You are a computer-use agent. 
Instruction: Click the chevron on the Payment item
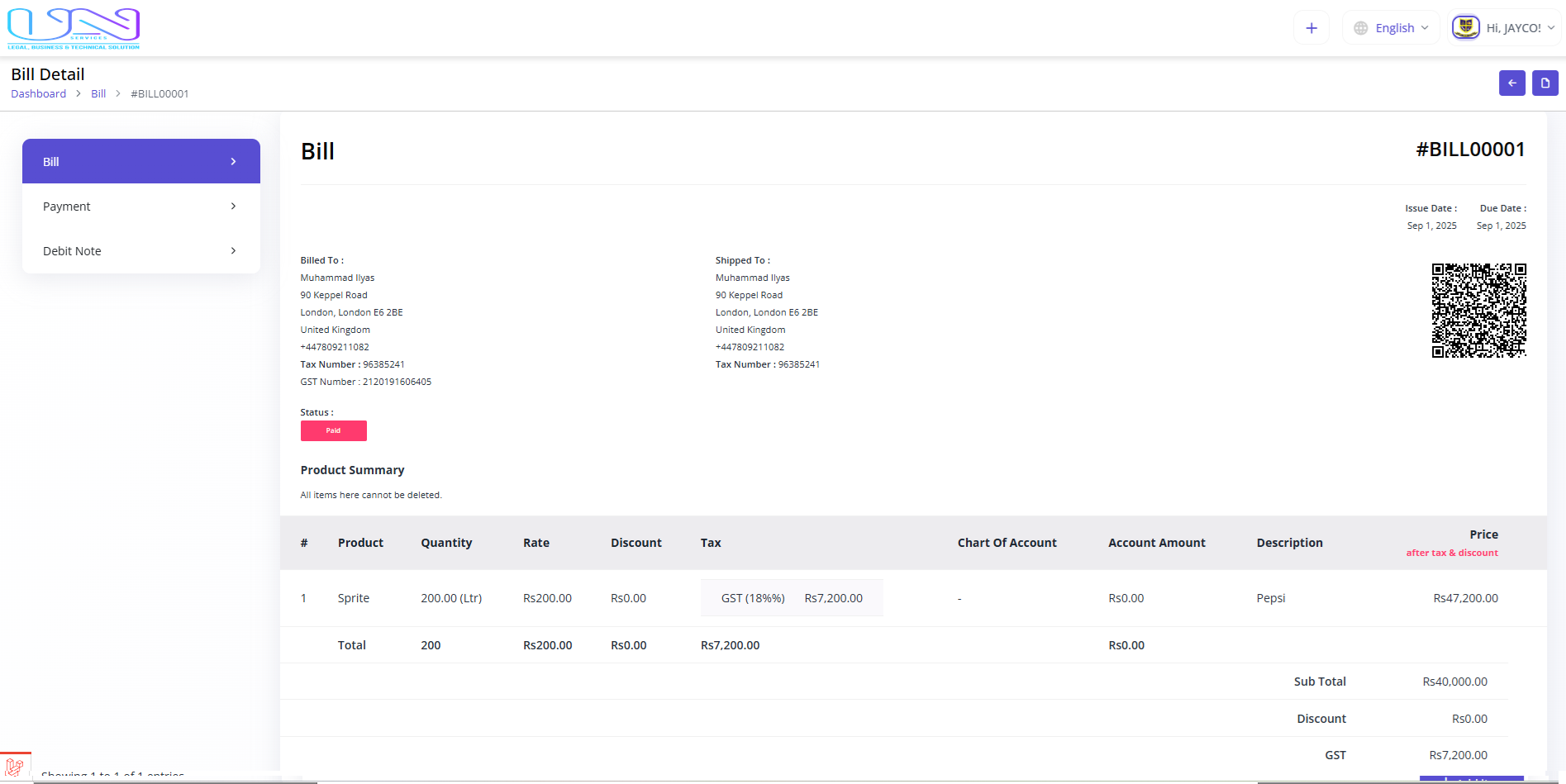(233, 207)
